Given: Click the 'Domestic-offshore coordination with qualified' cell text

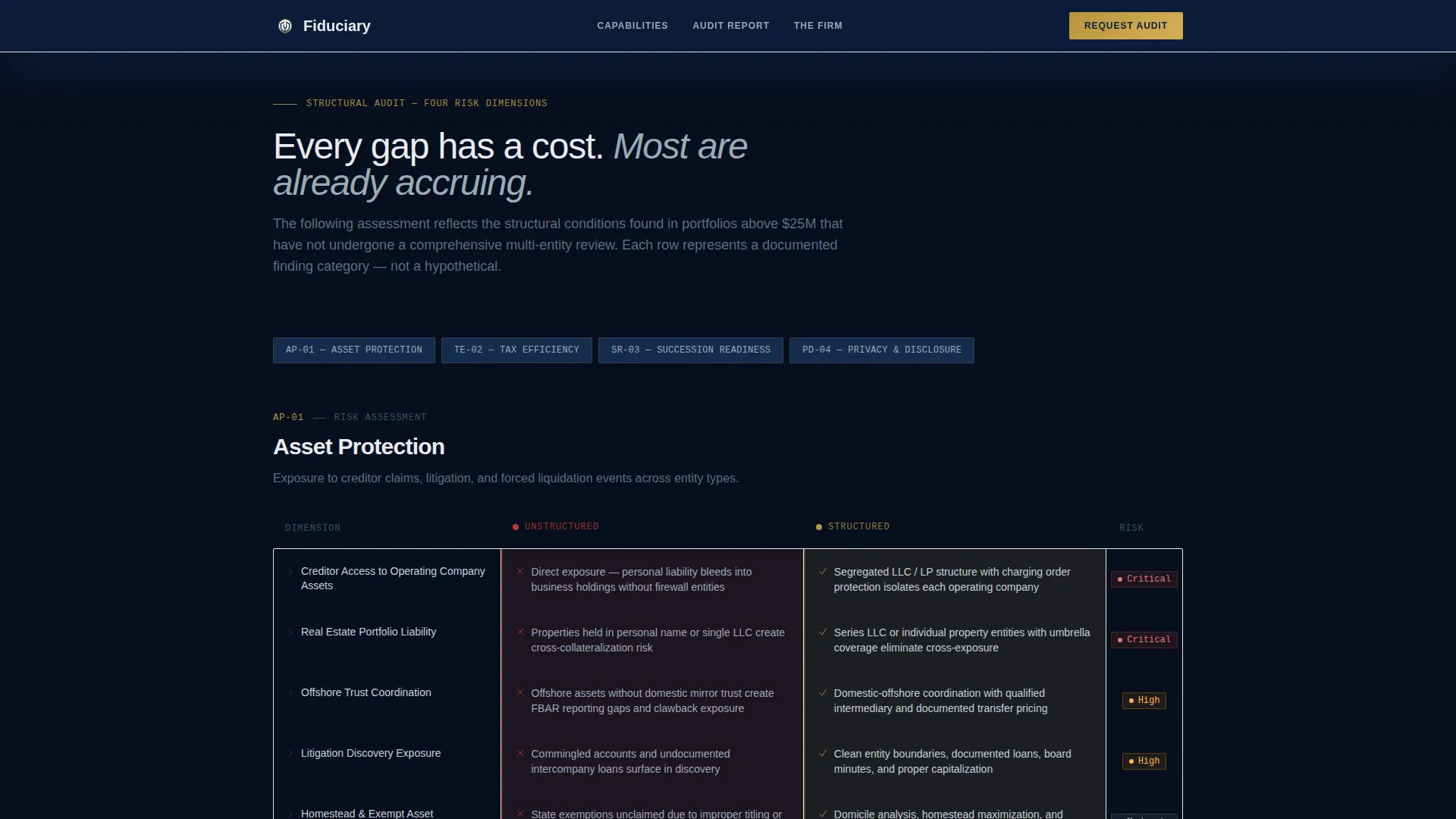Looking at the screenshot, I should [941, 701].
